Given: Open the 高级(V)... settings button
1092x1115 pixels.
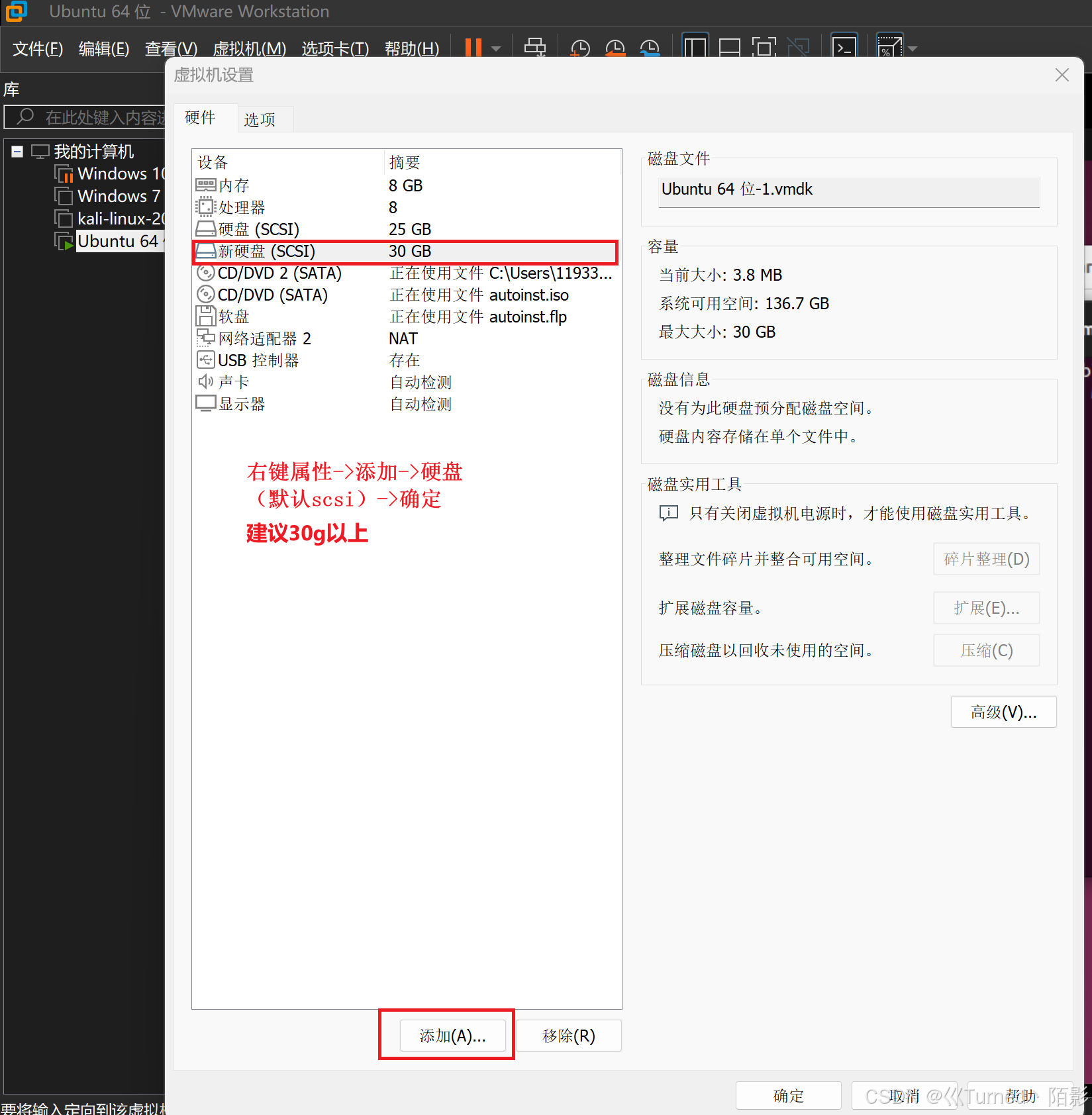Looking at the screenshot, I should (1003, 712).
